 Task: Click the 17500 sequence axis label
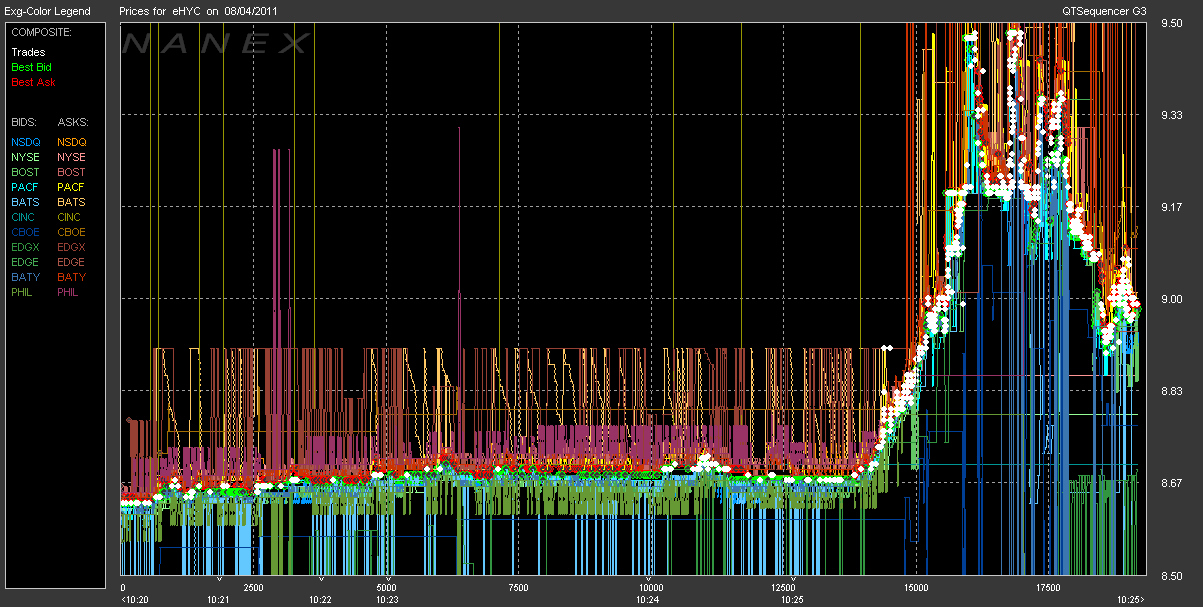tap(1048, 589)
